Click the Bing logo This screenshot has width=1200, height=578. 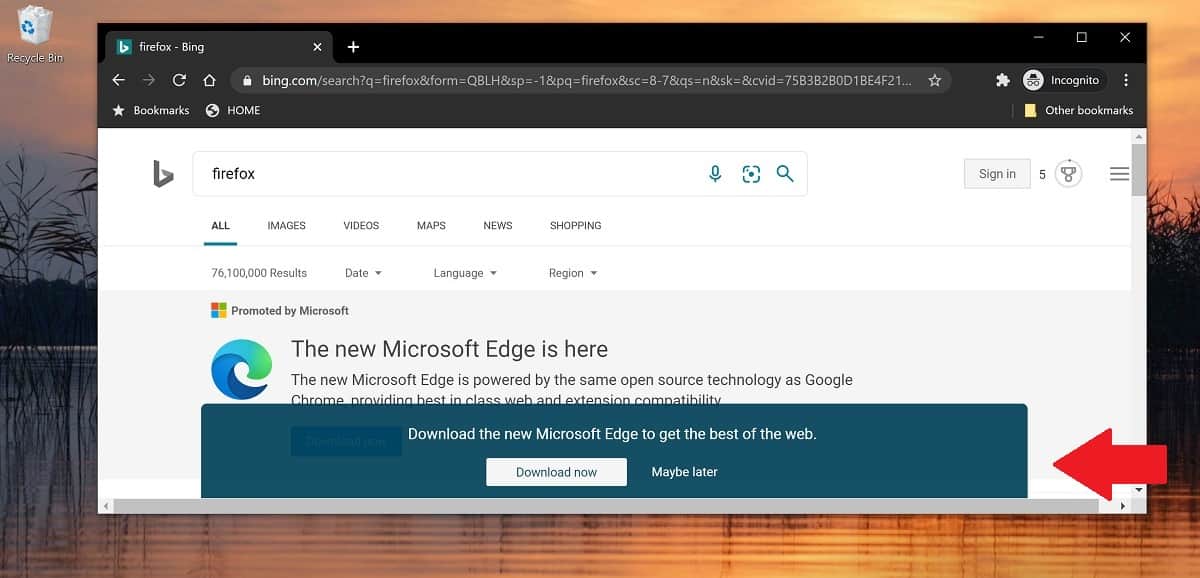tap(163, 174)
